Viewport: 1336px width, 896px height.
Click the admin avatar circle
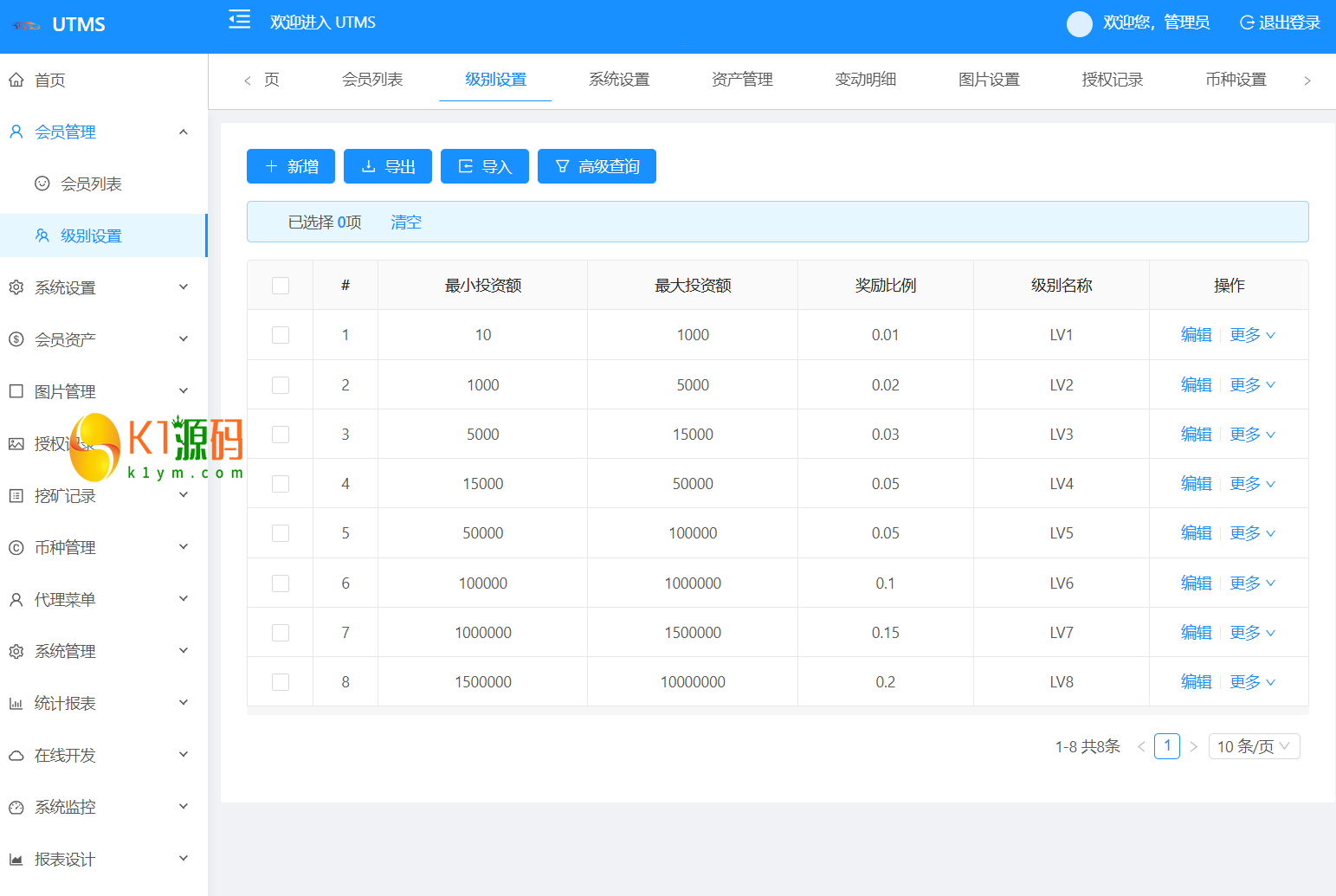[x=1079, y=24]
